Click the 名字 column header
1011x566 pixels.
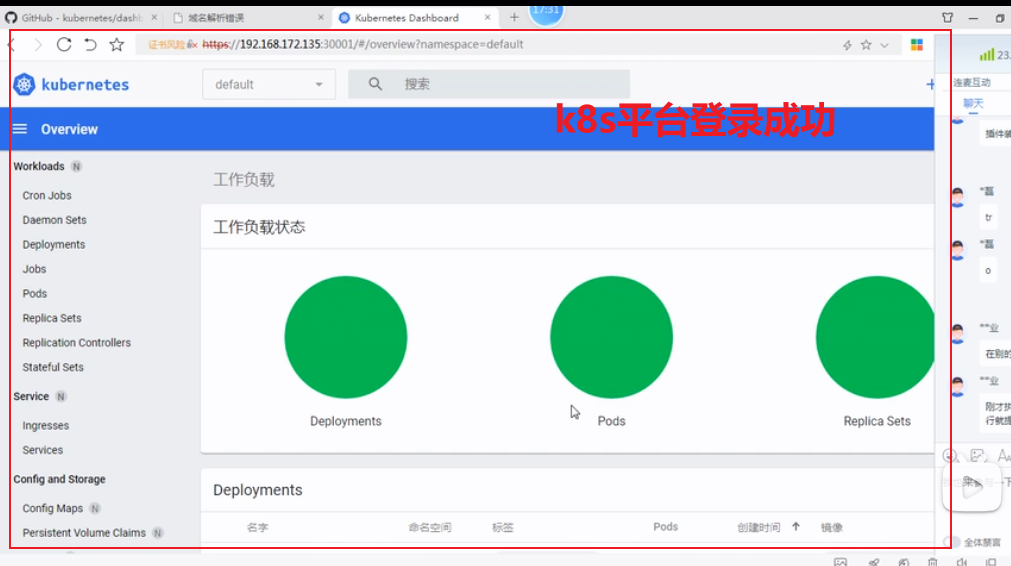pyautogui.click(x=257, y=527)
